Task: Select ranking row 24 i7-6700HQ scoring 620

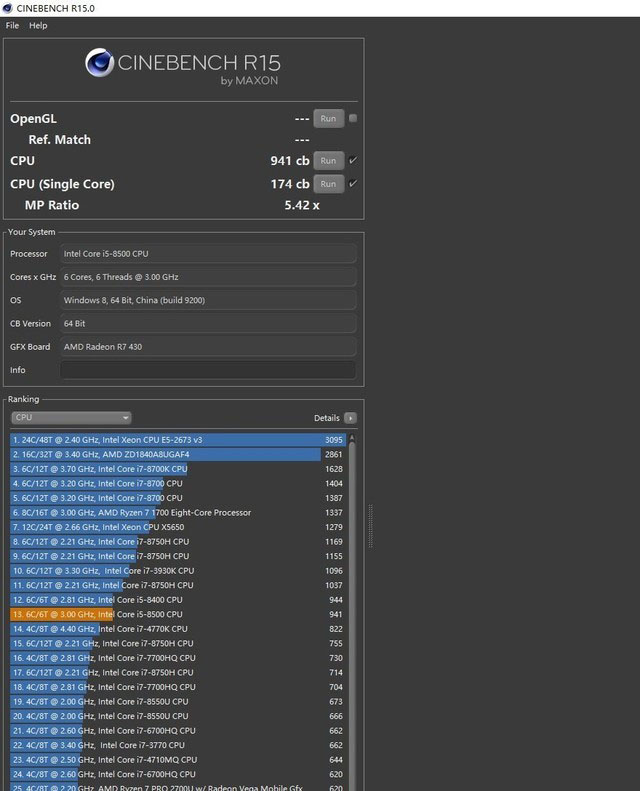Action: click(178, 774)
